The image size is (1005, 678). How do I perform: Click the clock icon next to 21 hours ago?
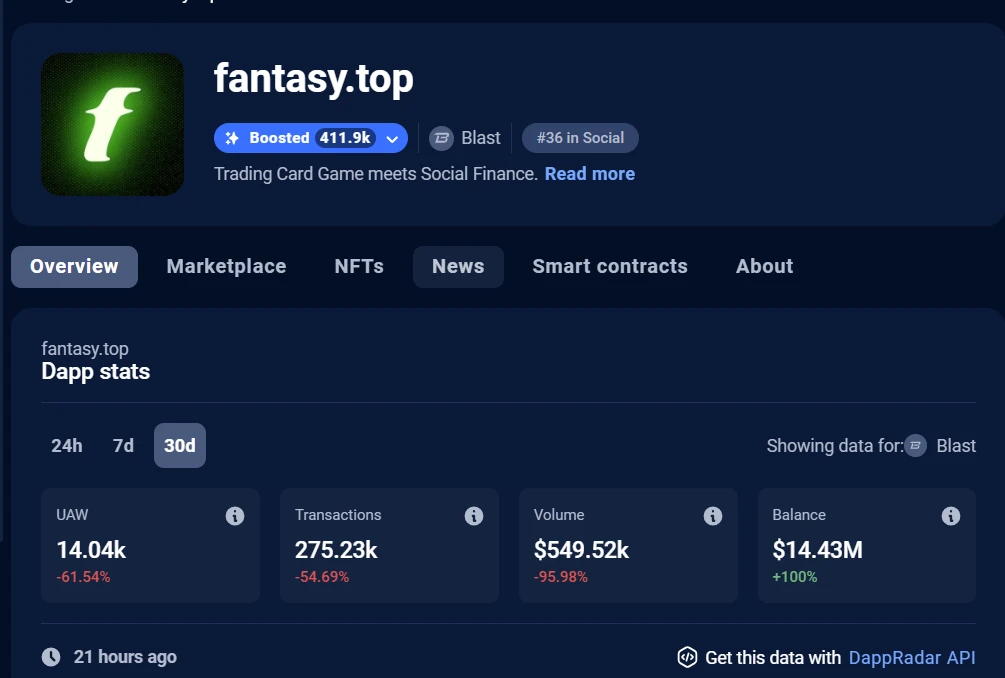pos(51,657)
